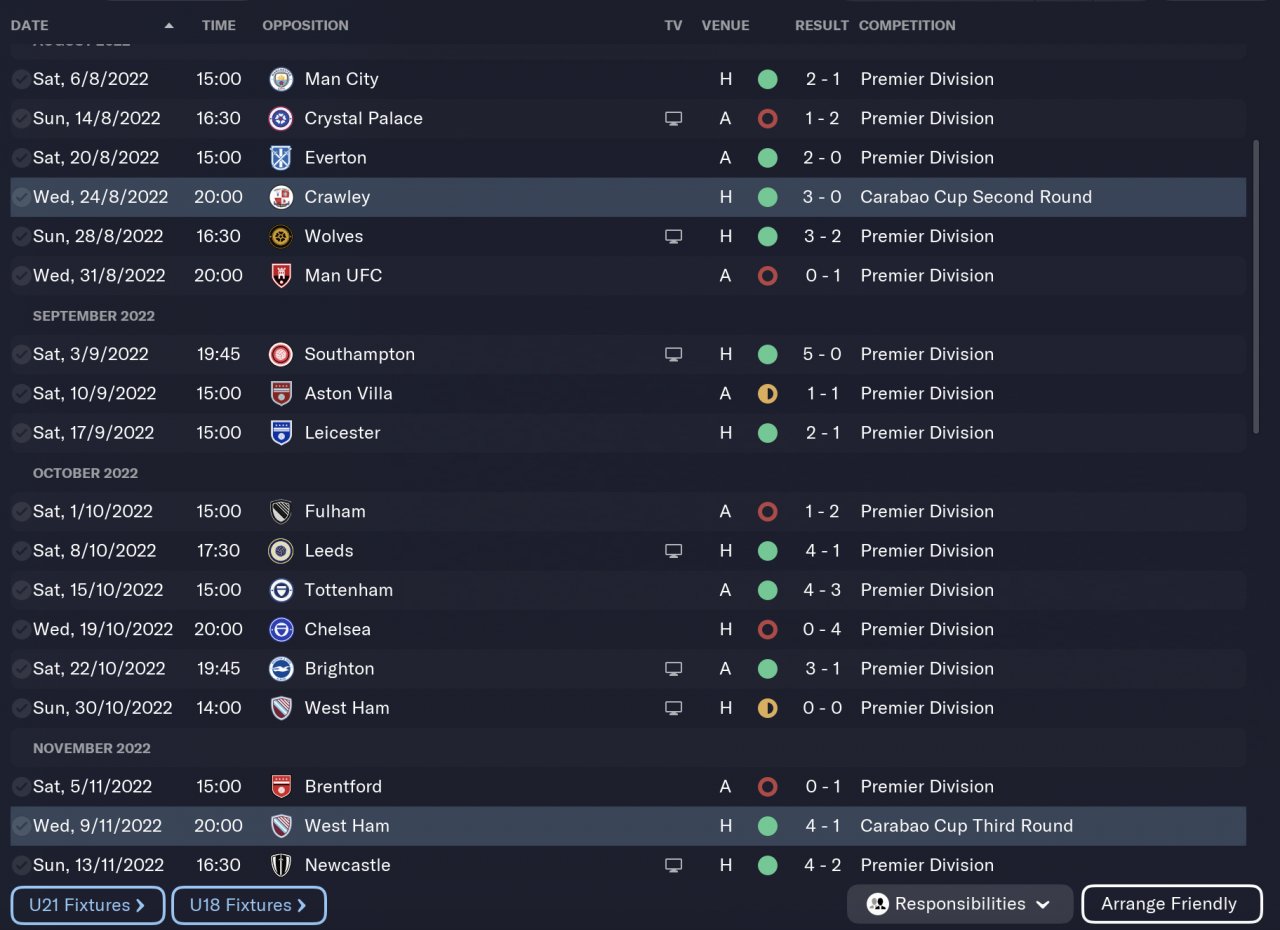Click the Wolves club badge icon

pos(281,237)
